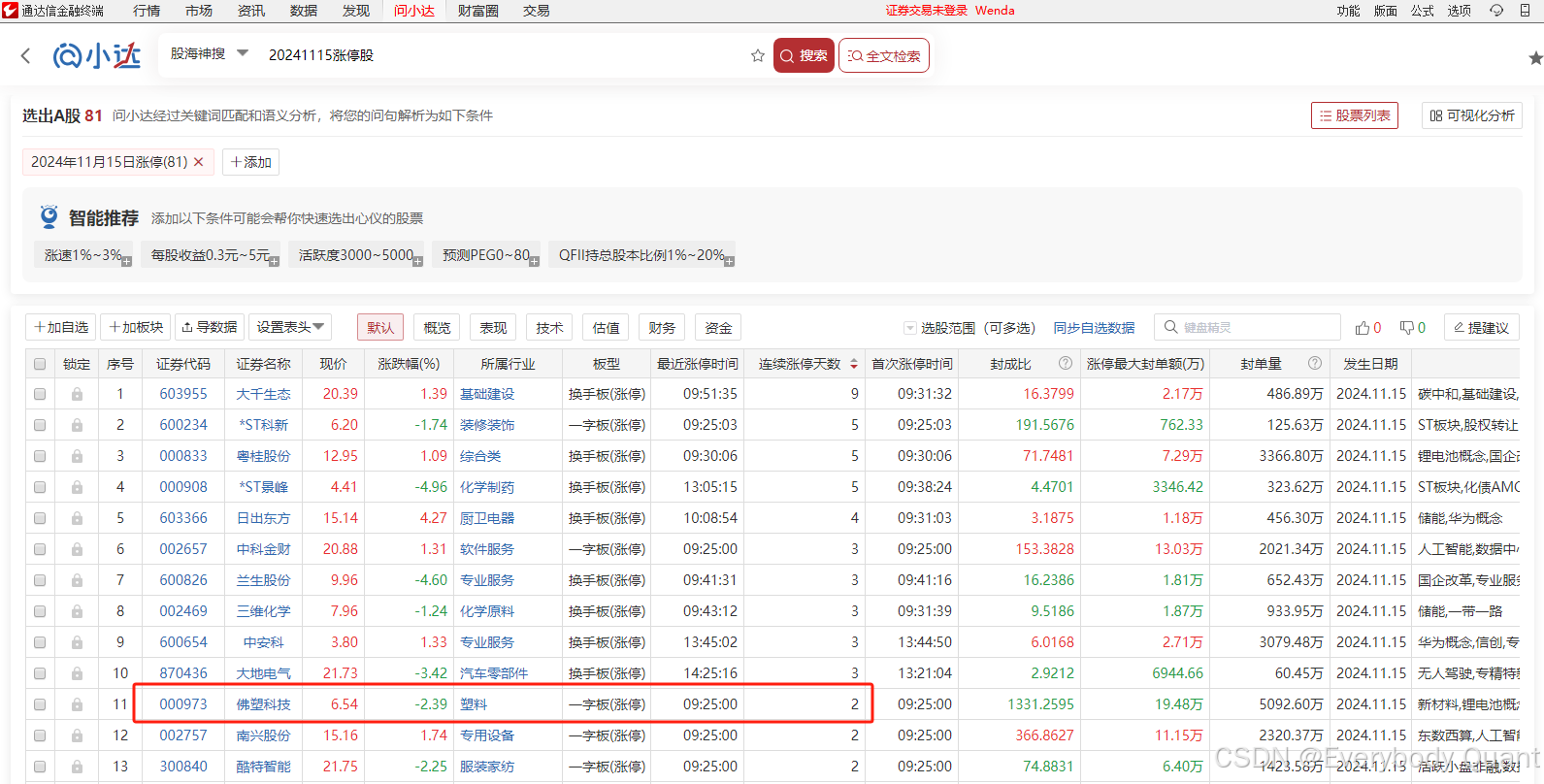Check the box for row 603366

(40, 518)
